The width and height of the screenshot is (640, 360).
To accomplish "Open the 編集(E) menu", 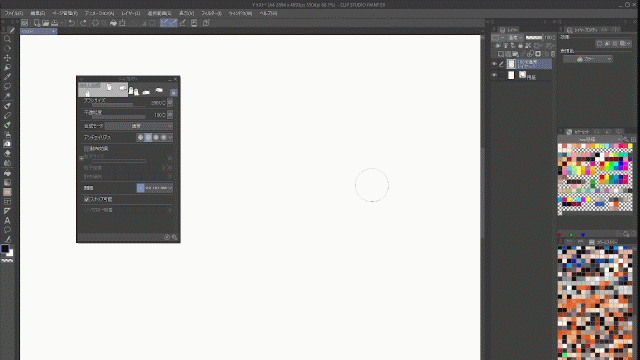I will tap(38, 13).
